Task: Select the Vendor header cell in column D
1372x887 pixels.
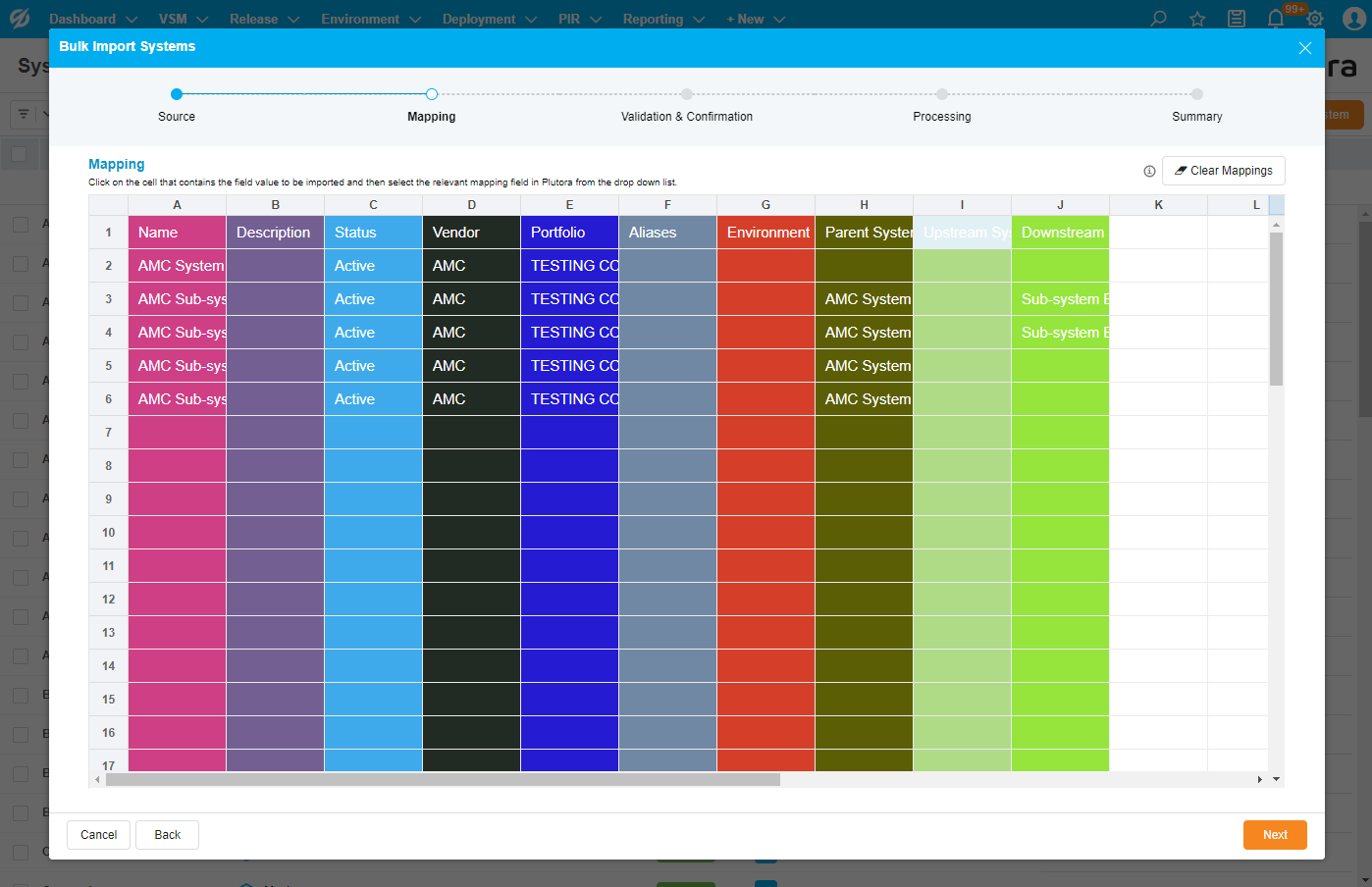Action: click(x=471, y=233)
